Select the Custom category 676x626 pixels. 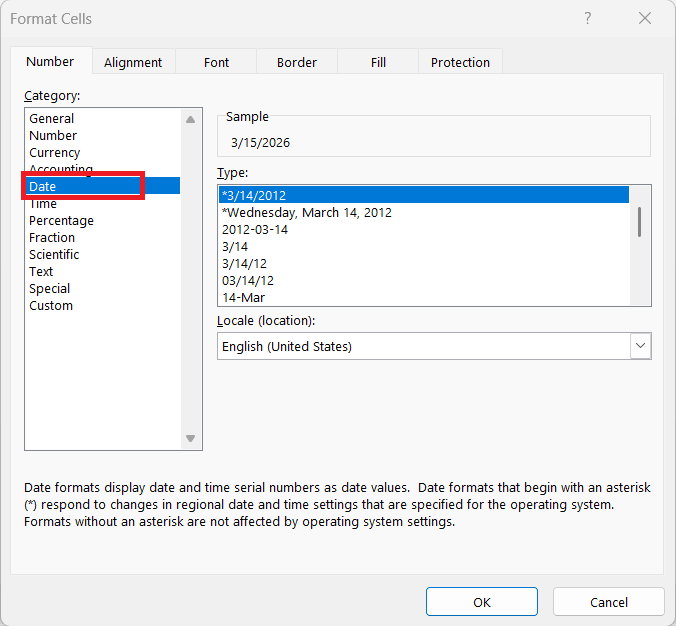tap(51, 306)
